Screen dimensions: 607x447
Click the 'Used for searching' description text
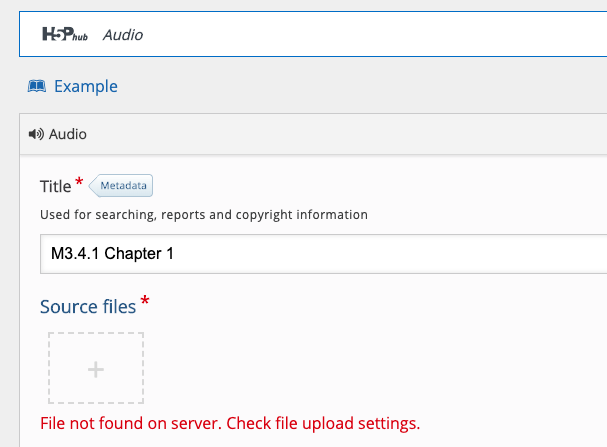(204, 215)
